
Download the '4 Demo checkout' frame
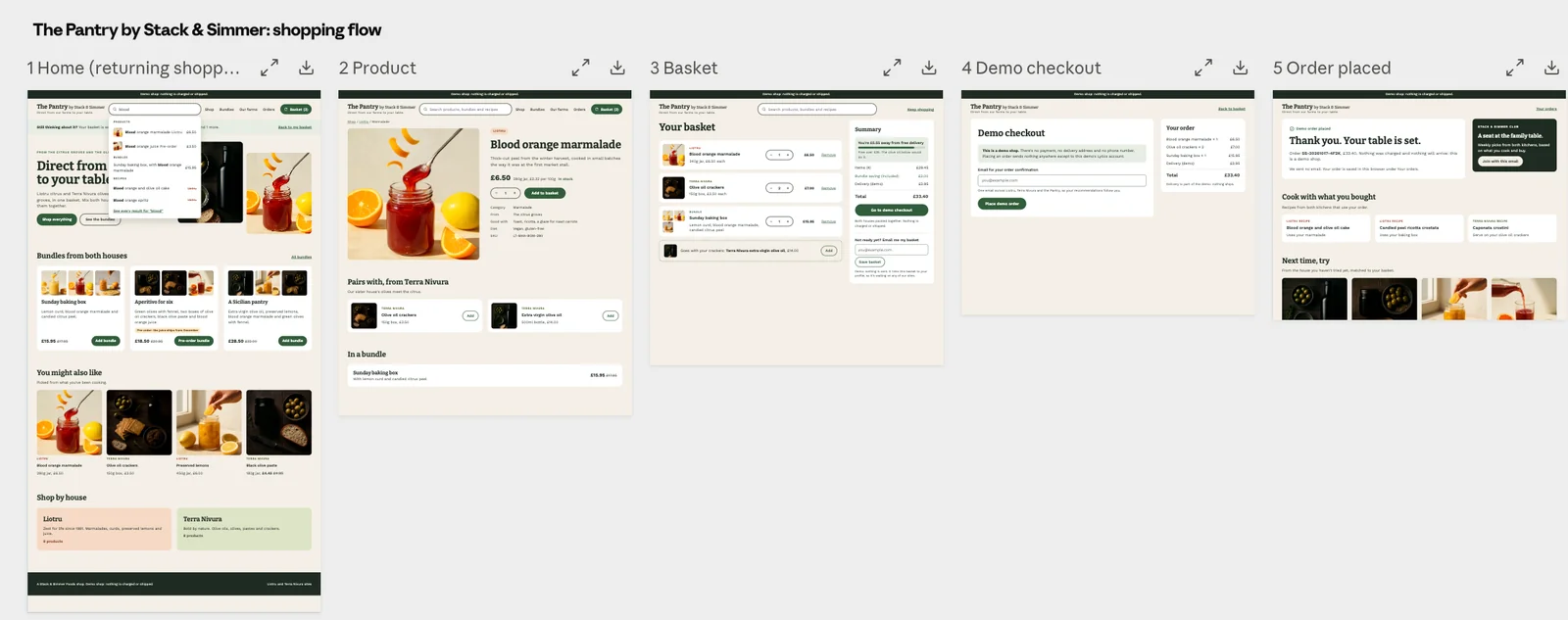[x=1241, y=68]
